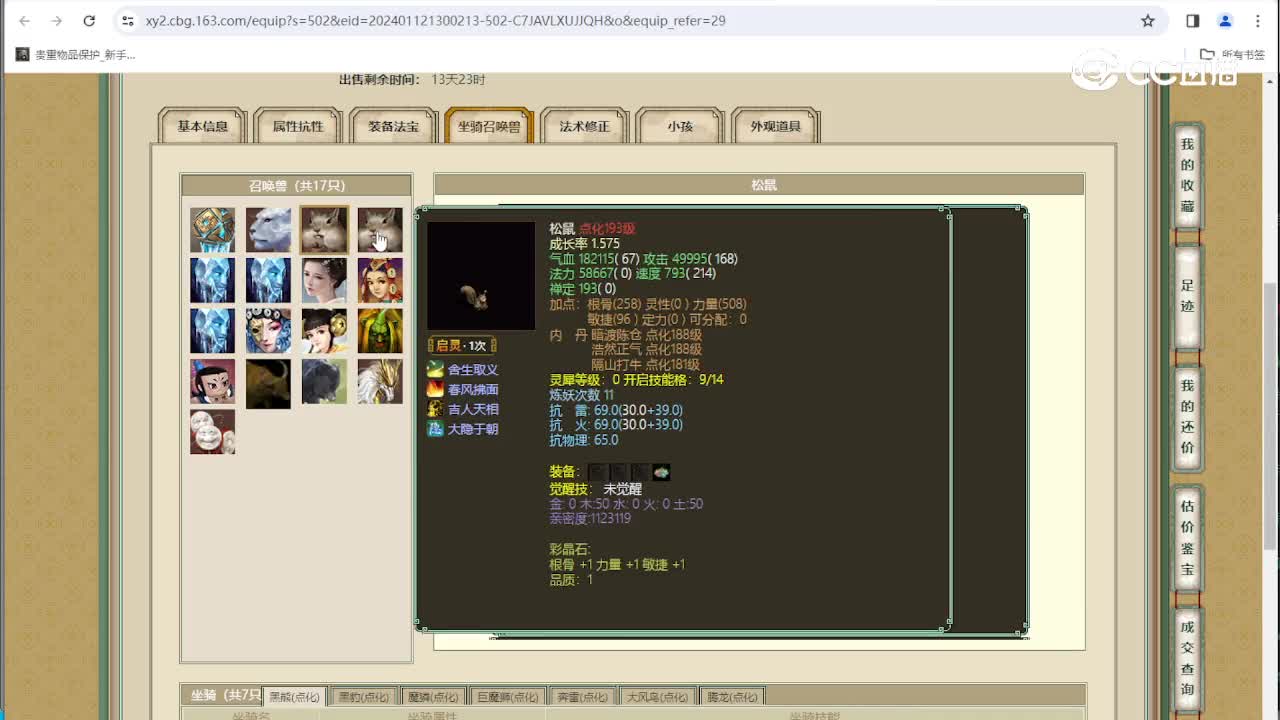
Task: Open the Chrome profile avatar
Action: point(1225,20)
